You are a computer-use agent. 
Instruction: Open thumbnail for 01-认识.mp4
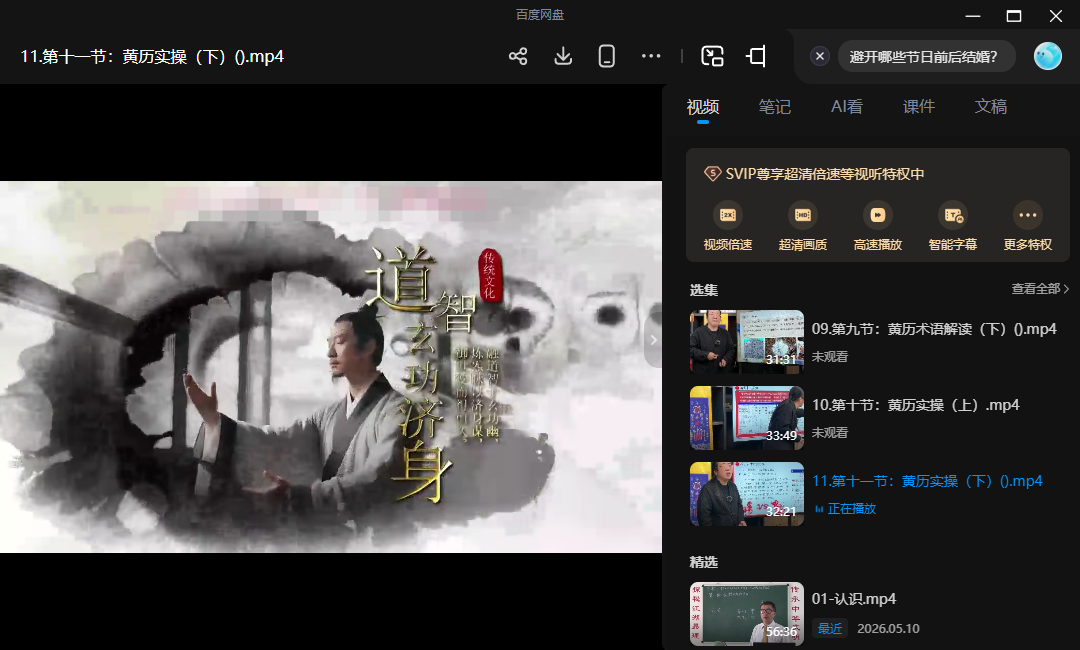pyautogui.click(x=747, y=614)
